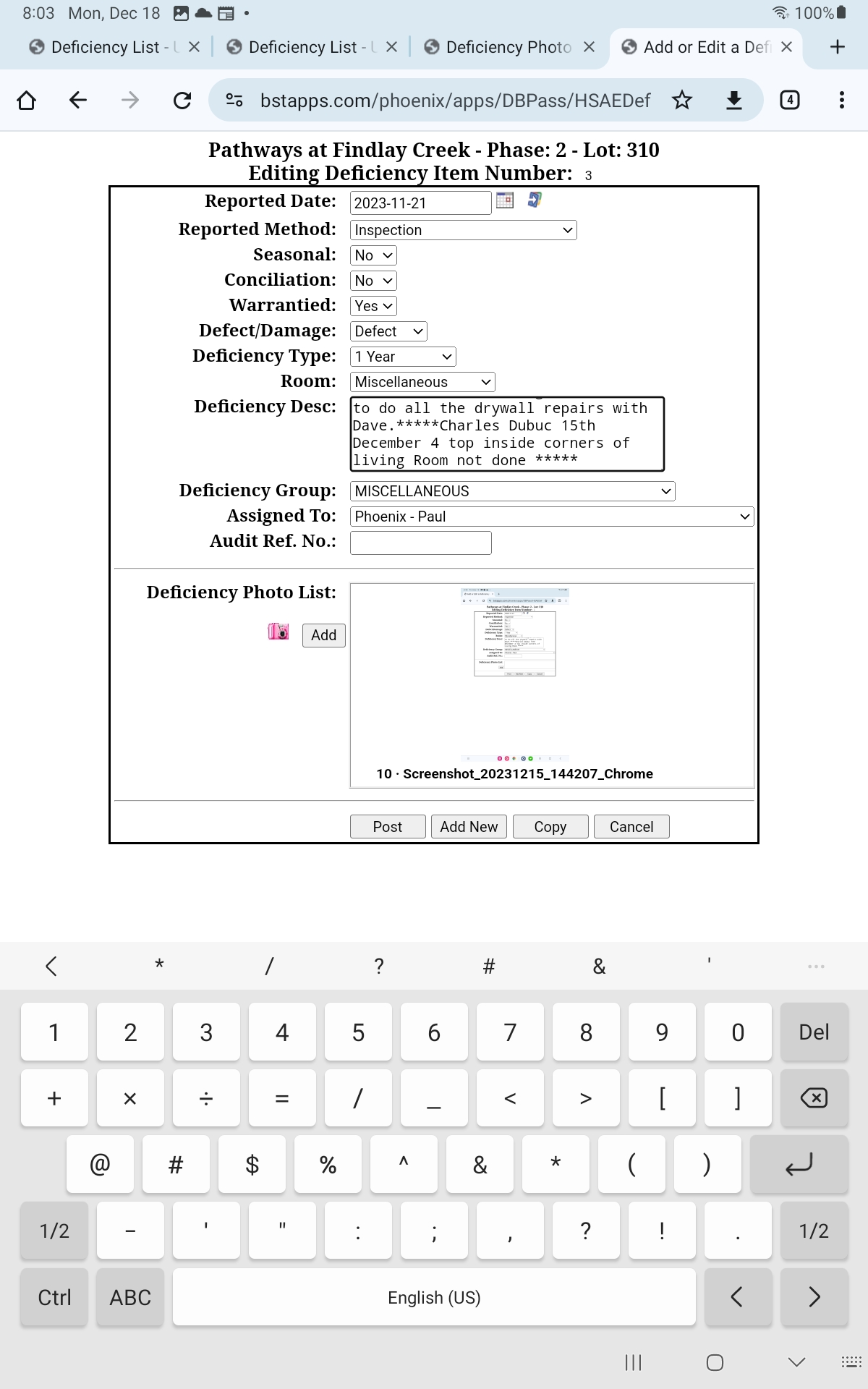This screenshot has width=868, height=1389.
Task: Open the calendar date picker icon
Action: [505, 200]
